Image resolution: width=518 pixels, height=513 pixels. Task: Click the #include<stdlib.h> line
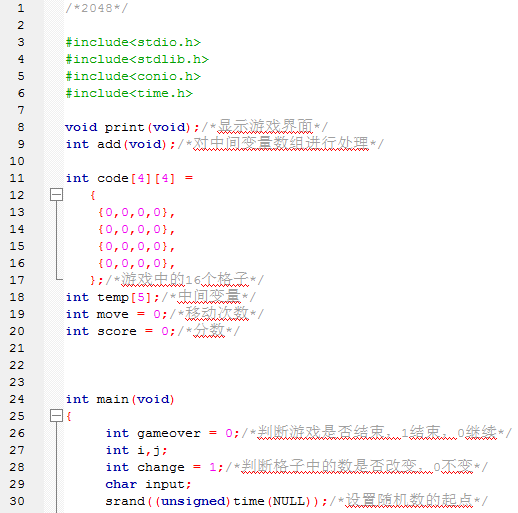137,59
